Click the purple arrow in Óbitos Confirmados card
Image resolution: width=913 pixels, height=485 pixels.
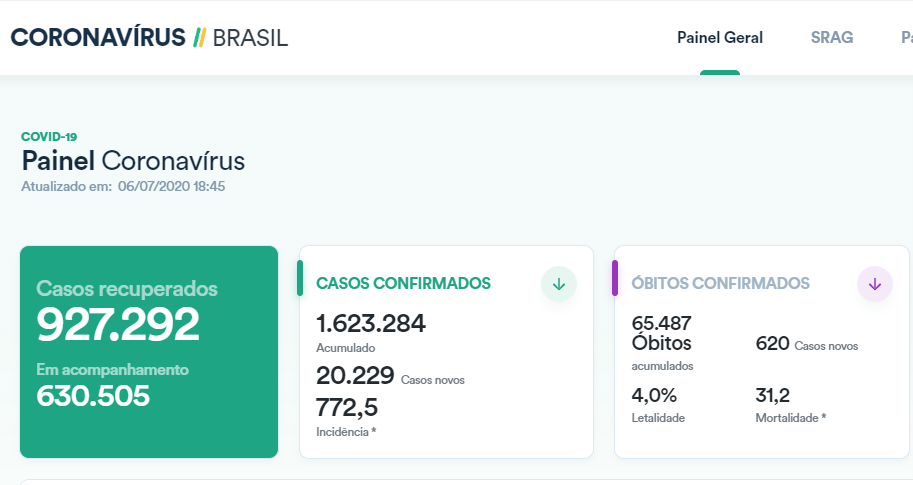(875, 284)
